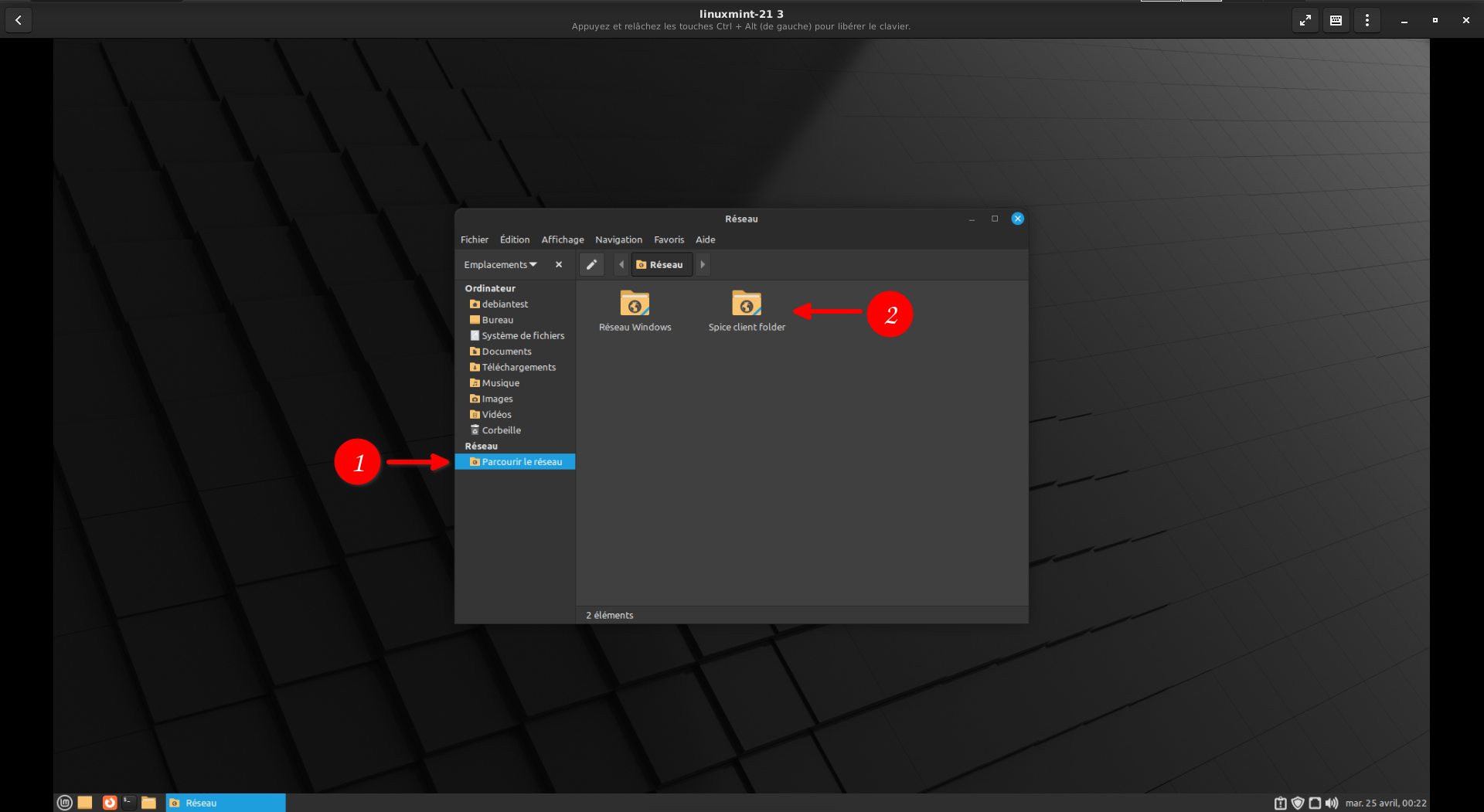Go back in the virtual machine viewer

(19, 21)
